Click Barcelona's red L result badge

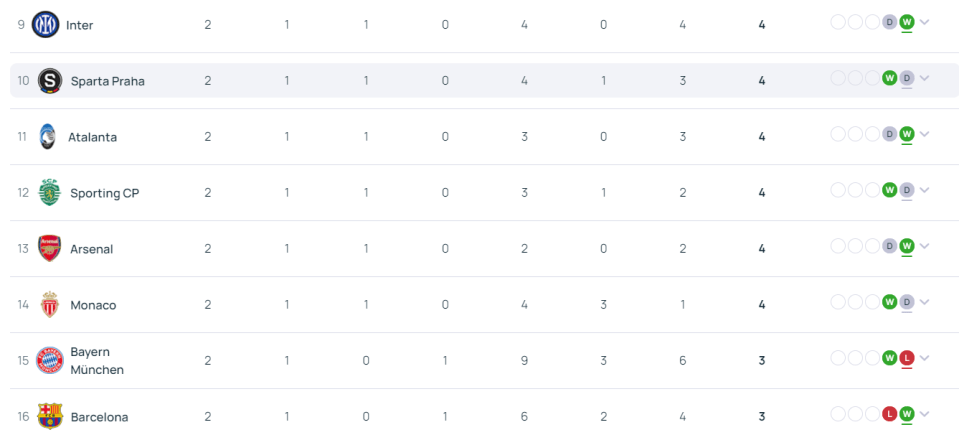[x=889, y=414]
